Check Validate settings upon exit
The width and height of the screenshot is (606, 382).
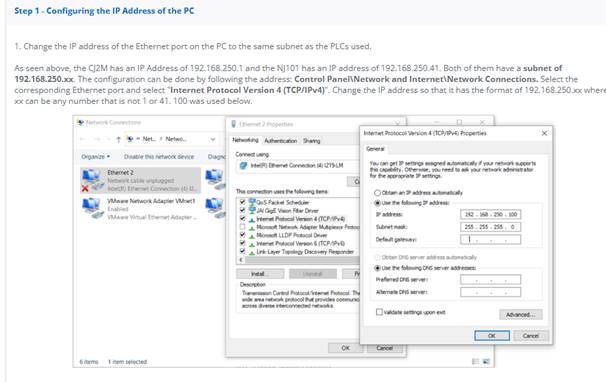click(379, 312)
